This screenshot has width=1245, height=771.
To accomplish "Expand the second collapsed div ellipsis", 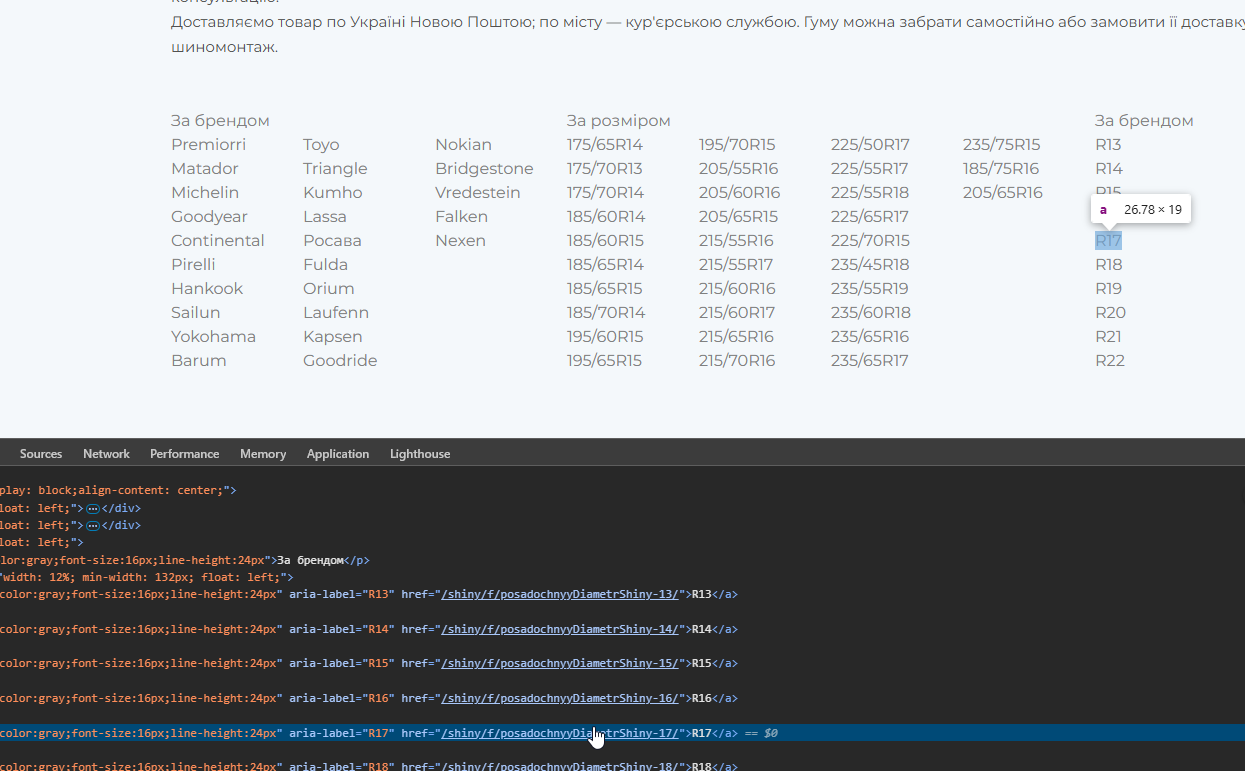I will (x=93, y=525).
